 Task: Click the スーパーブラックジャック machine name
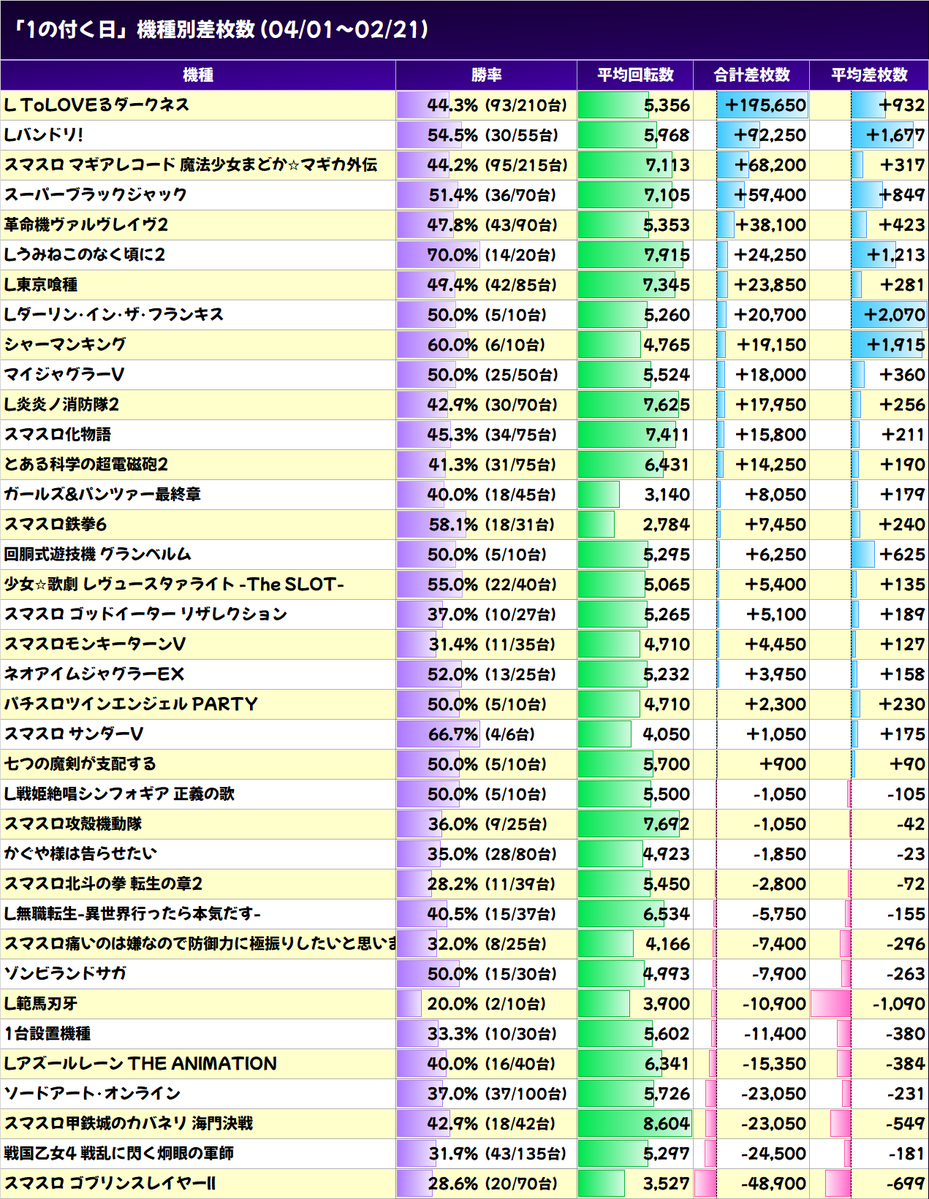pos(95,194)
